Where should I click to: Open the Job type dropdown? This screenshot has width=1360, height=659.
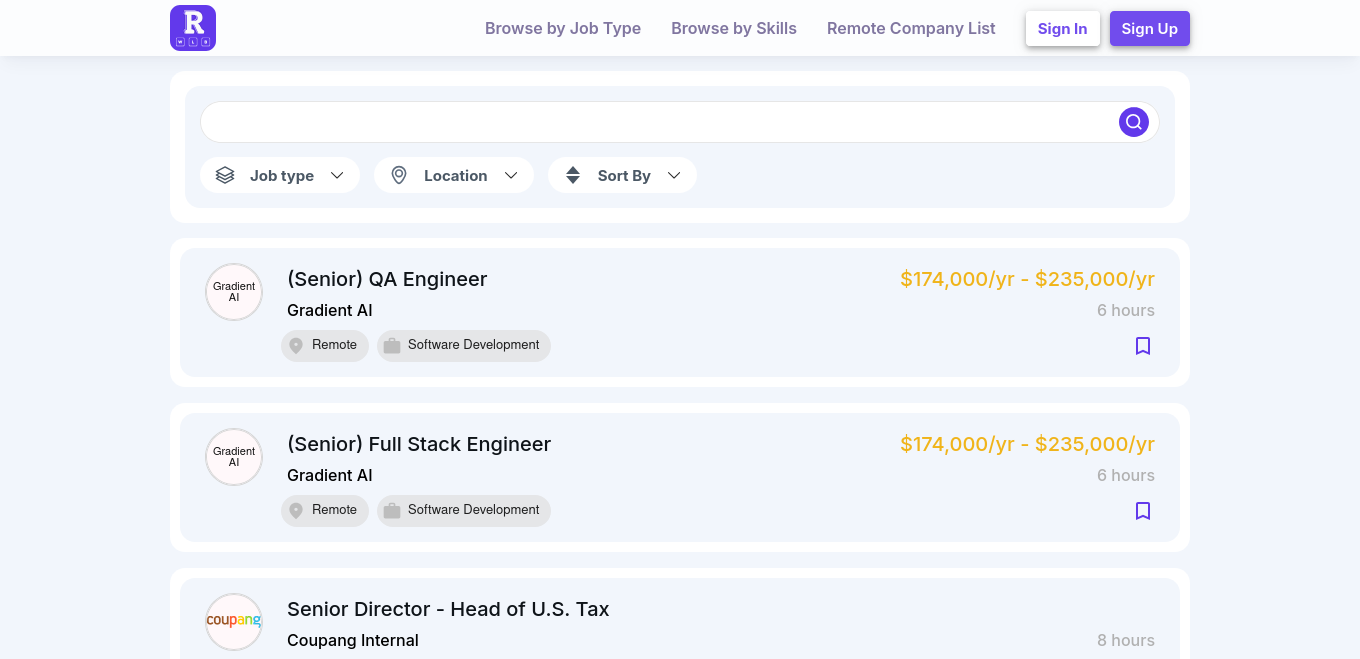point(280,175)
